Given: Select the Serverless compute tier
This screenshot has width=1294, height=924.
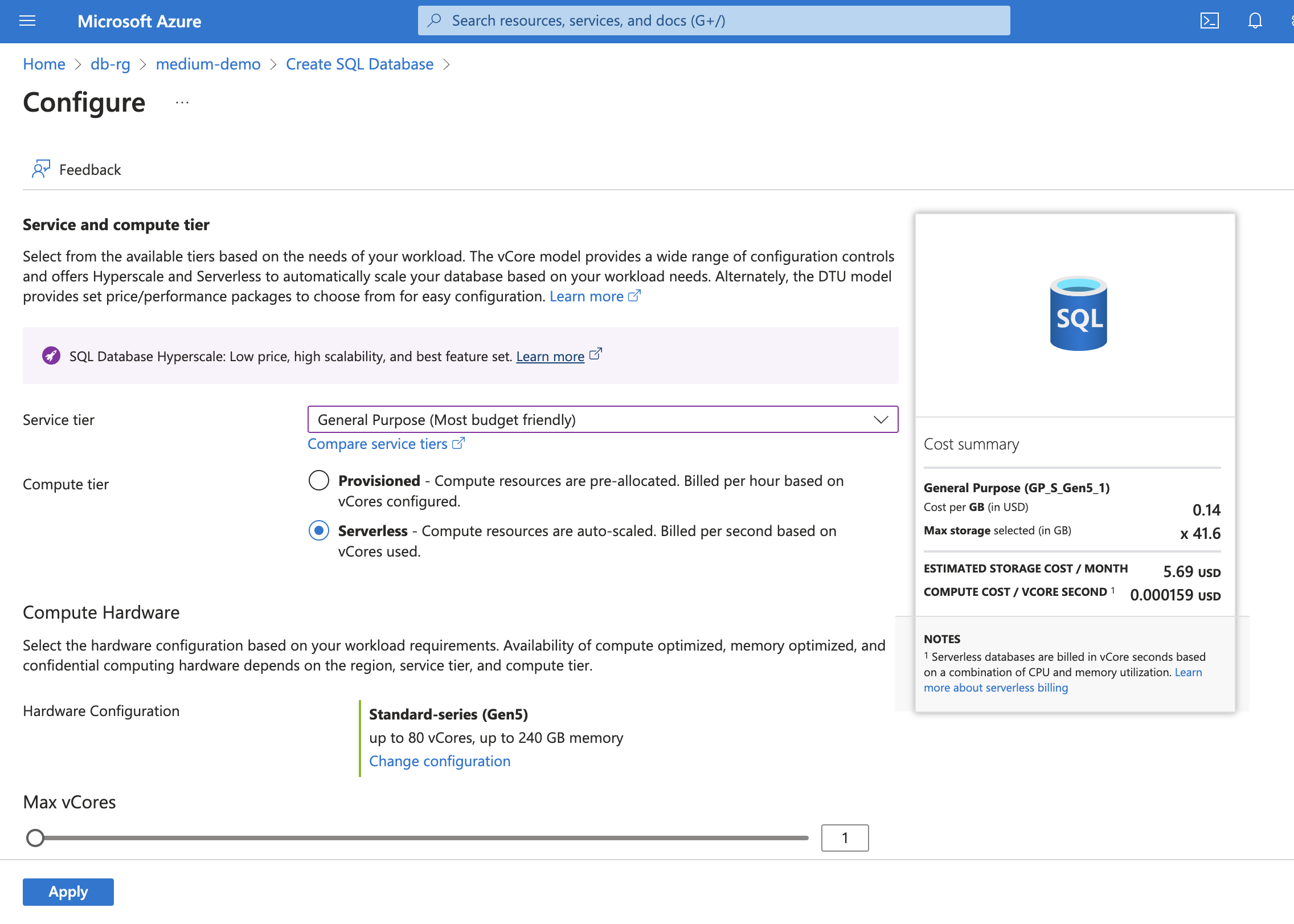Looking at the screenshot, I should (x=319, y=530).
